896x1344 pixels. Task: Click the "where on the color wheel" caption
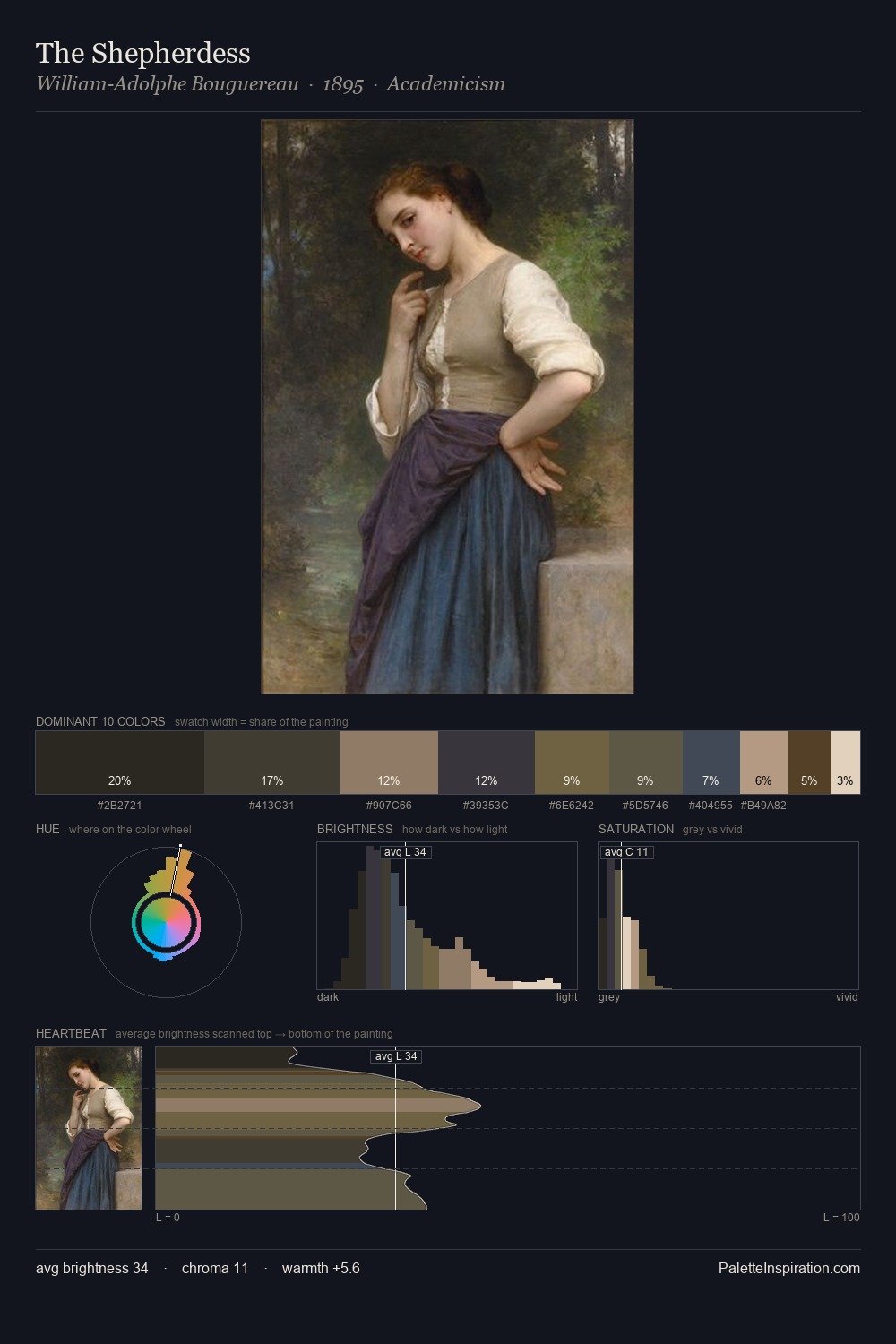pyautogui.click(x=130, y=830)
